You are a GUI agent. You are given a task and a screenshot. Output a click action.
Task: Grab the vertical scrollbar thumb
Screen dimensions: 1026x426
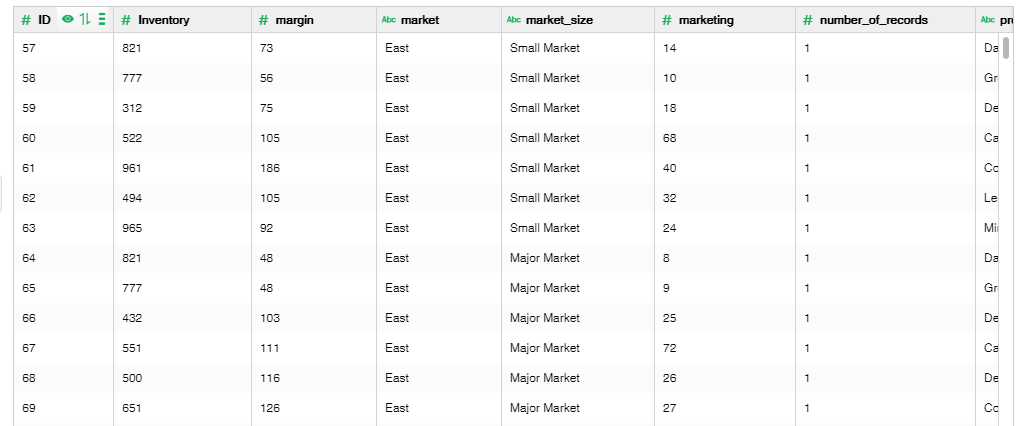1006,48
